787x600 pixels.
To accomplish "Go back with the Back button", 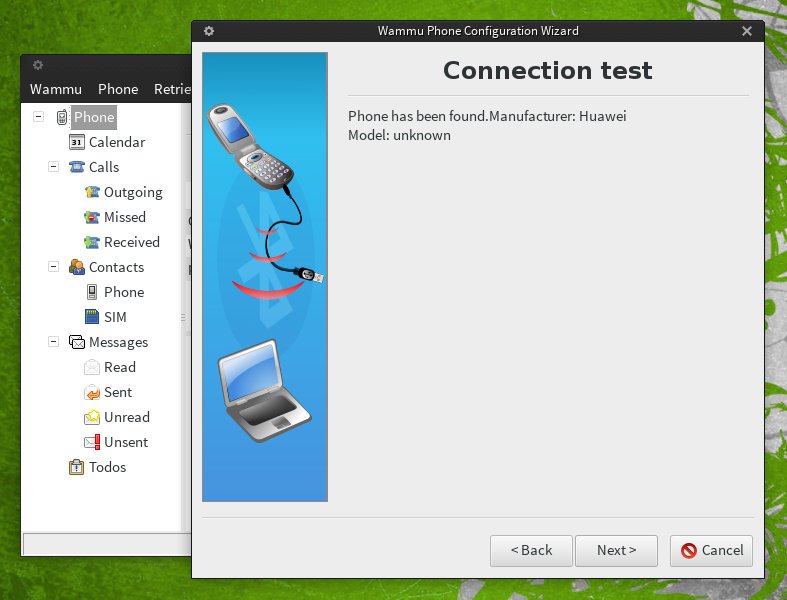I will (x=531, y=550).
